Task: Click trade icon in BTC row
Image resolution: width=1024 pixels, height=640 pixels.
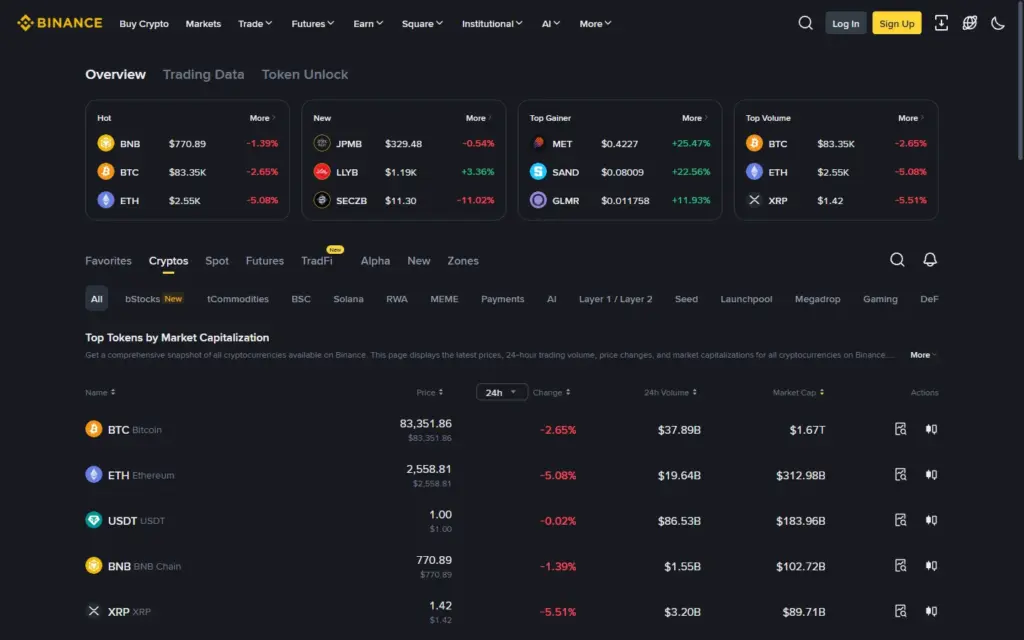Action: (x=931, y=429)
